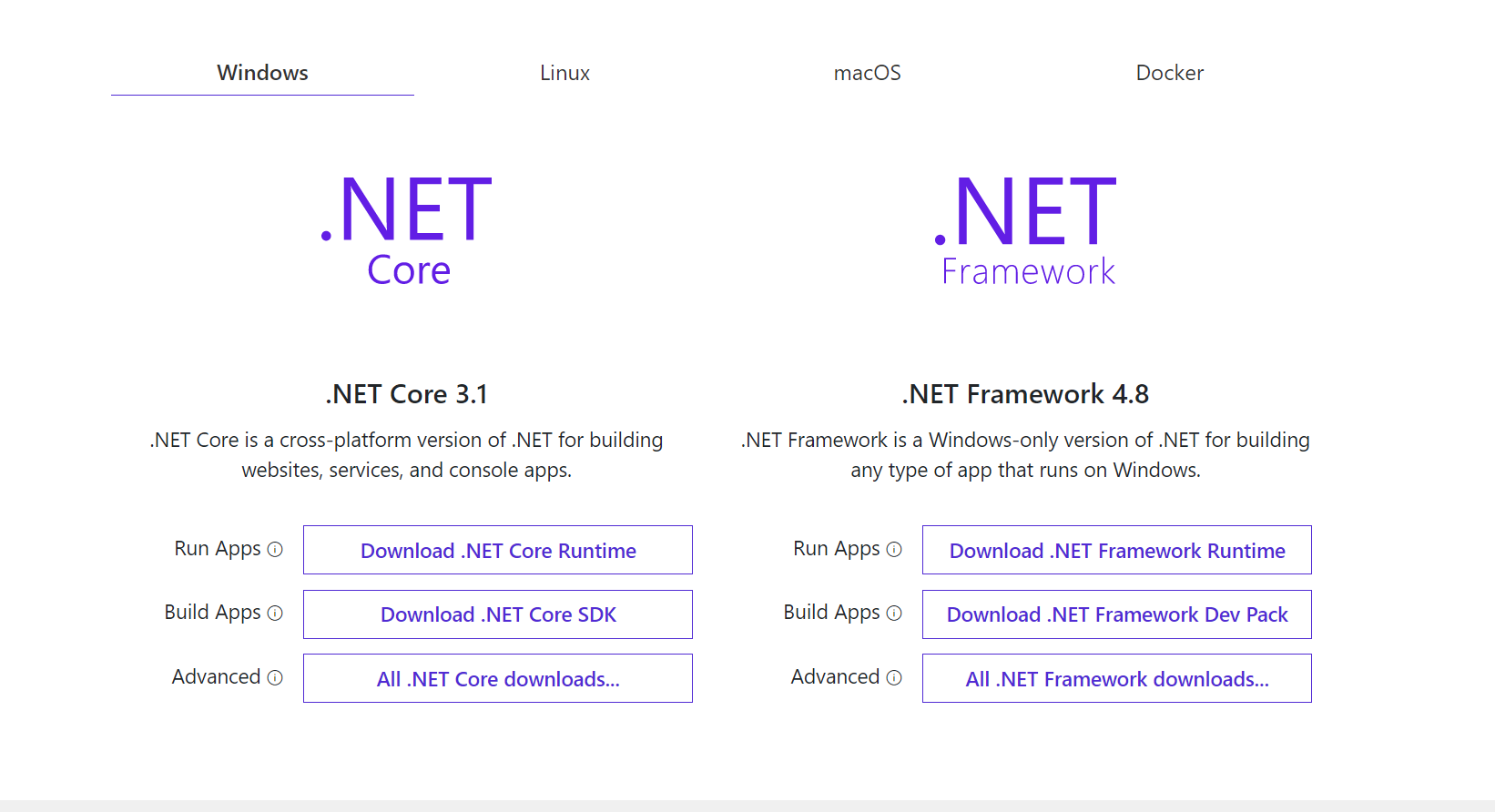Screen dimensions: 1495x812
Task: Select the Docker tab
Action: (1170, 73)
